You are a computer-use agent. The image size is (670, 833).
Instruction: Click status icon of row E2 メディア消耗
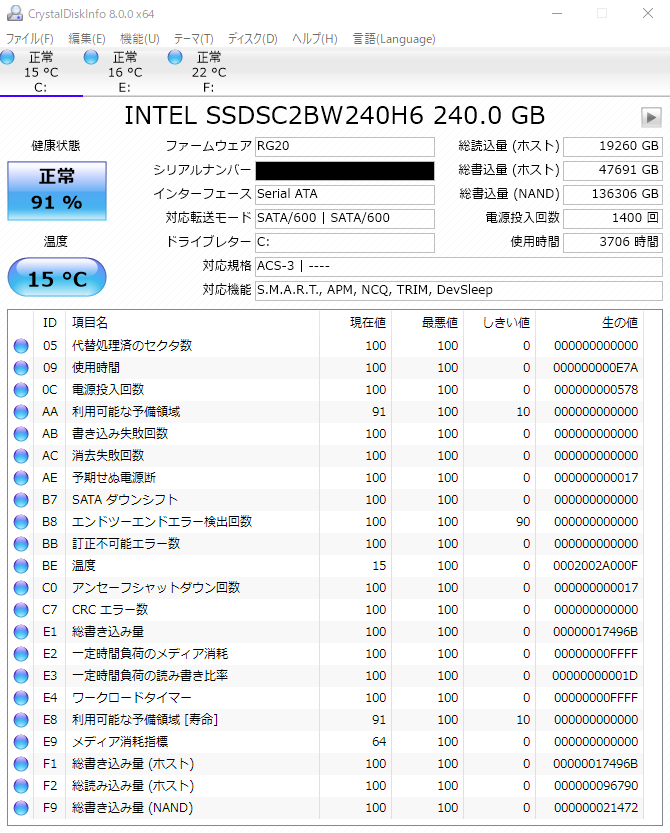click(x=21, y=654)
